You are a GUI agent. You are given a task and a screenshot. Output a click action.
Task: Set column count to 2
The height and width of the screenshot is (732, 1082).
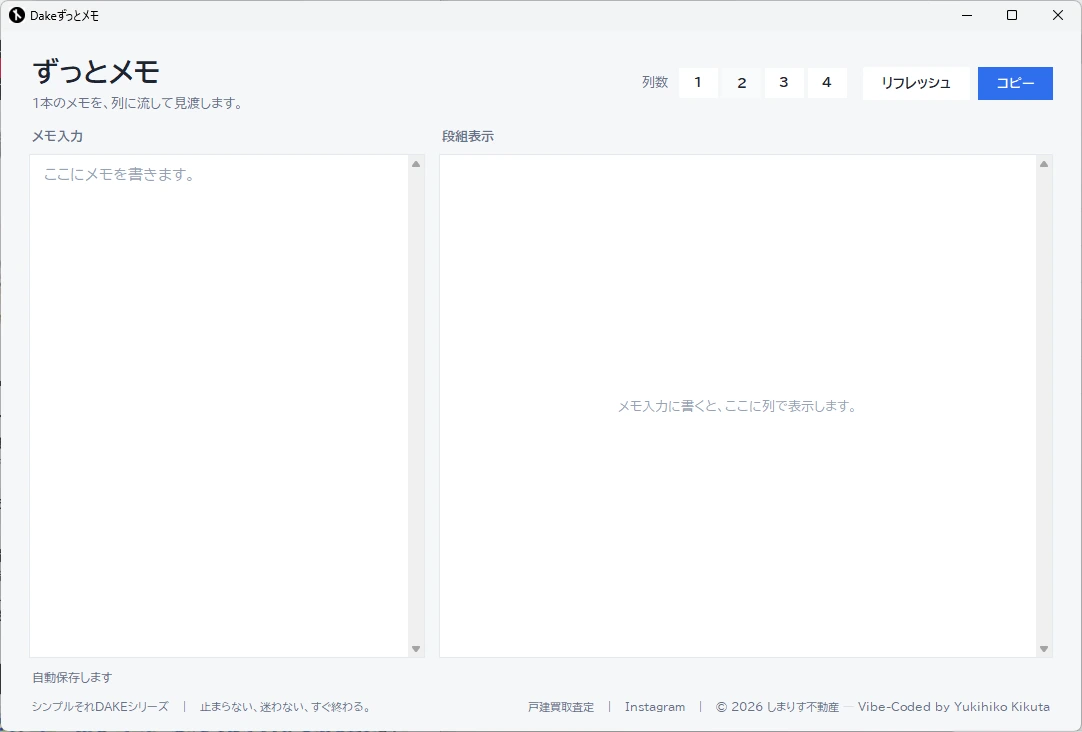tap(741, 83)
